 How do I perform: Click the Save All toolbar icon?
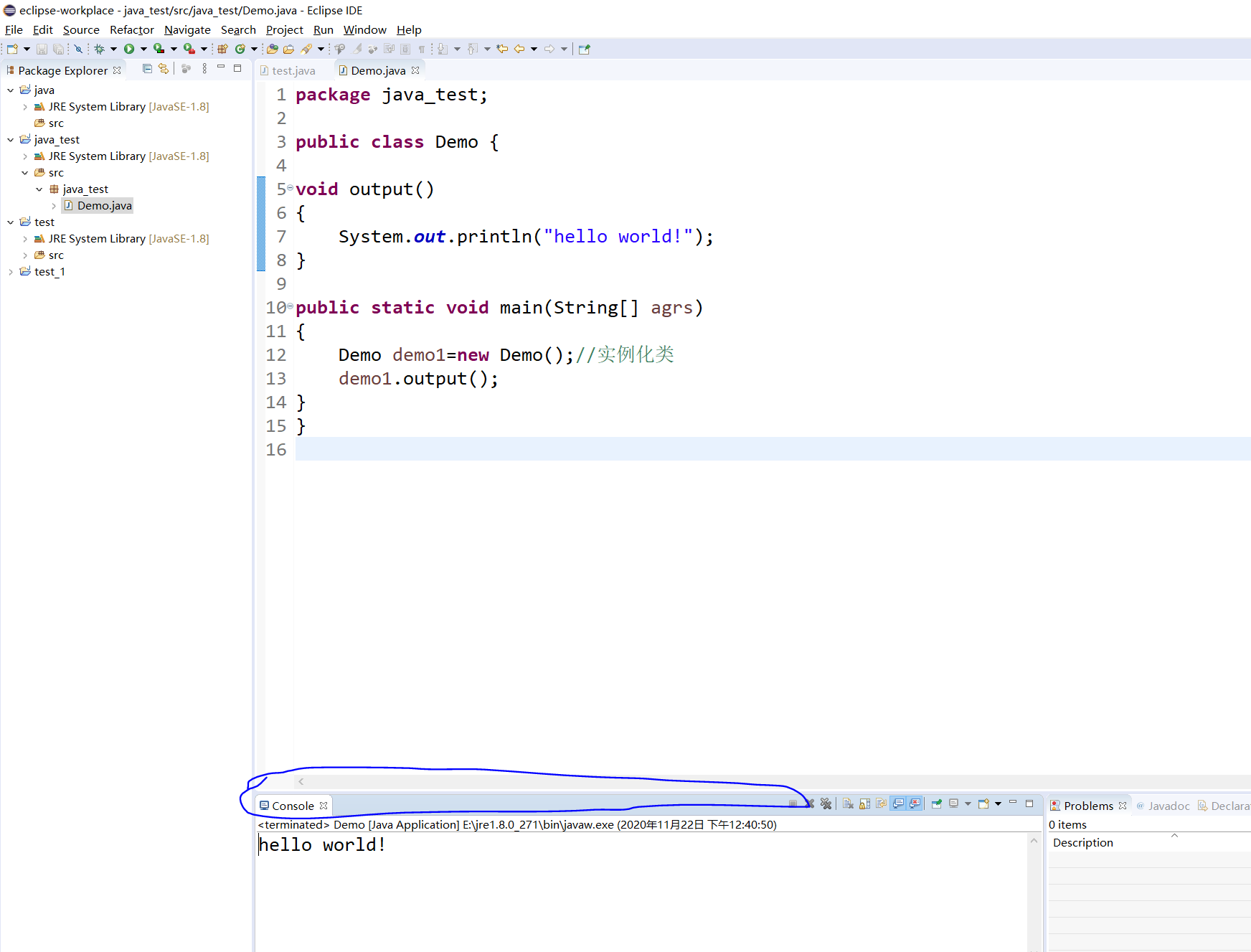coord(58,49)
